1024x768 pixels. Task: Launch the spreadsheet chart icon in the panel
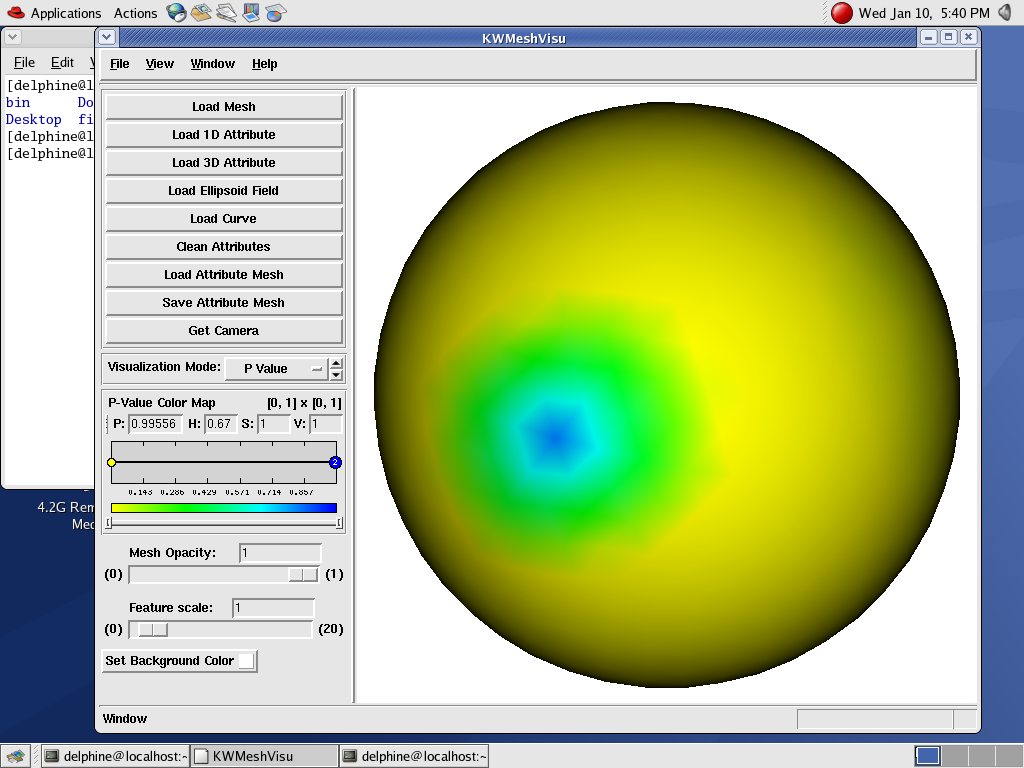pos(276,13)
